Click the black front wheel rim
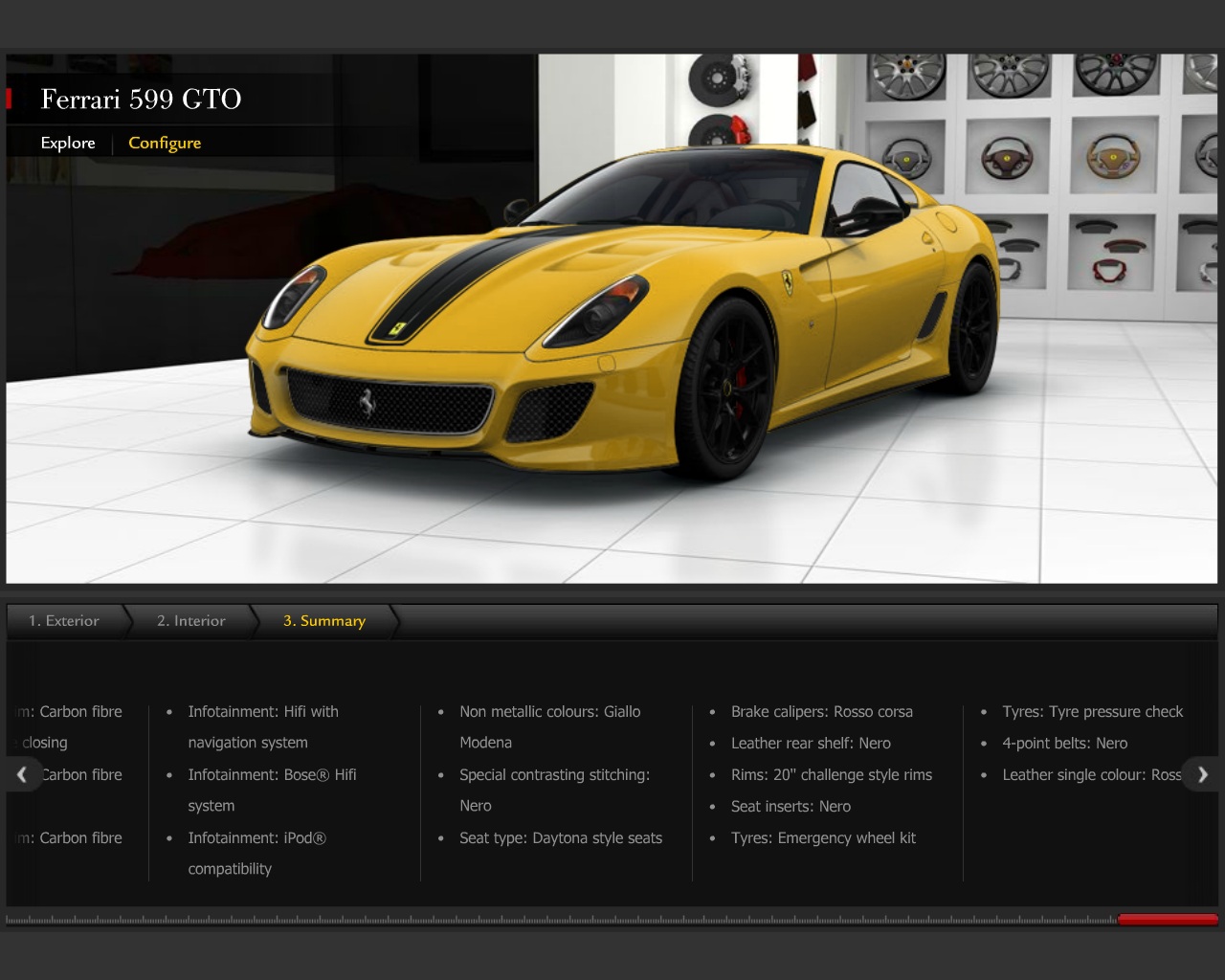Viewport: 1225px width, 980px height. point(727,388)
